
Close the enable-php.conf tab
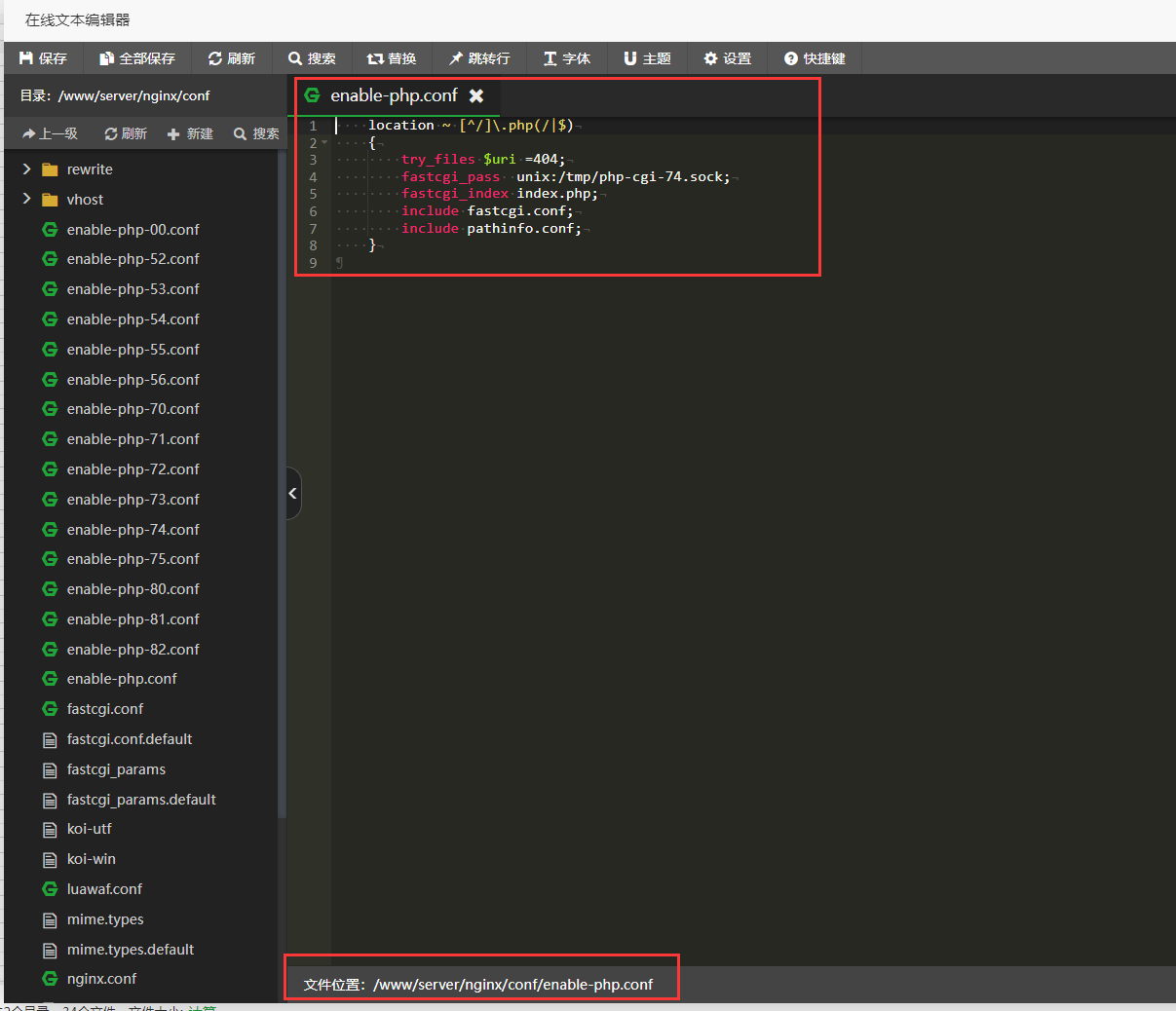pyautogui.click(x=476, y=95)
